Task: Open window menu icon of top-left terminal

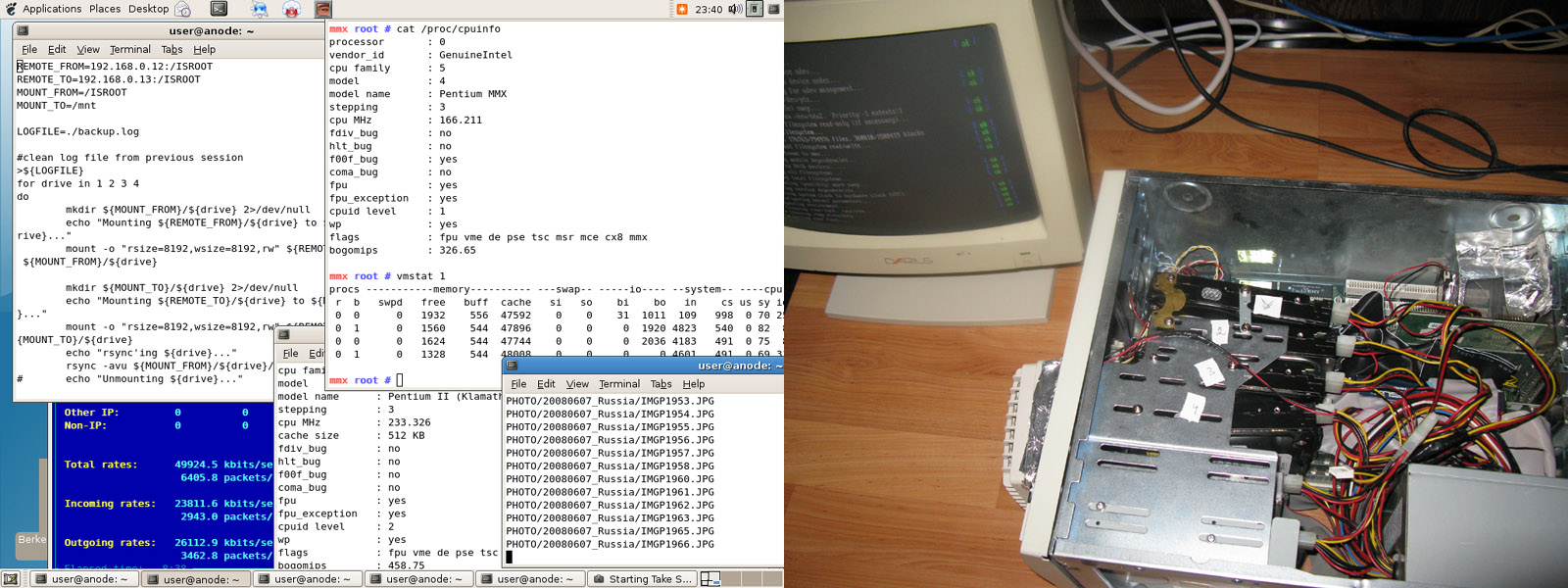Action: (24, 30)
